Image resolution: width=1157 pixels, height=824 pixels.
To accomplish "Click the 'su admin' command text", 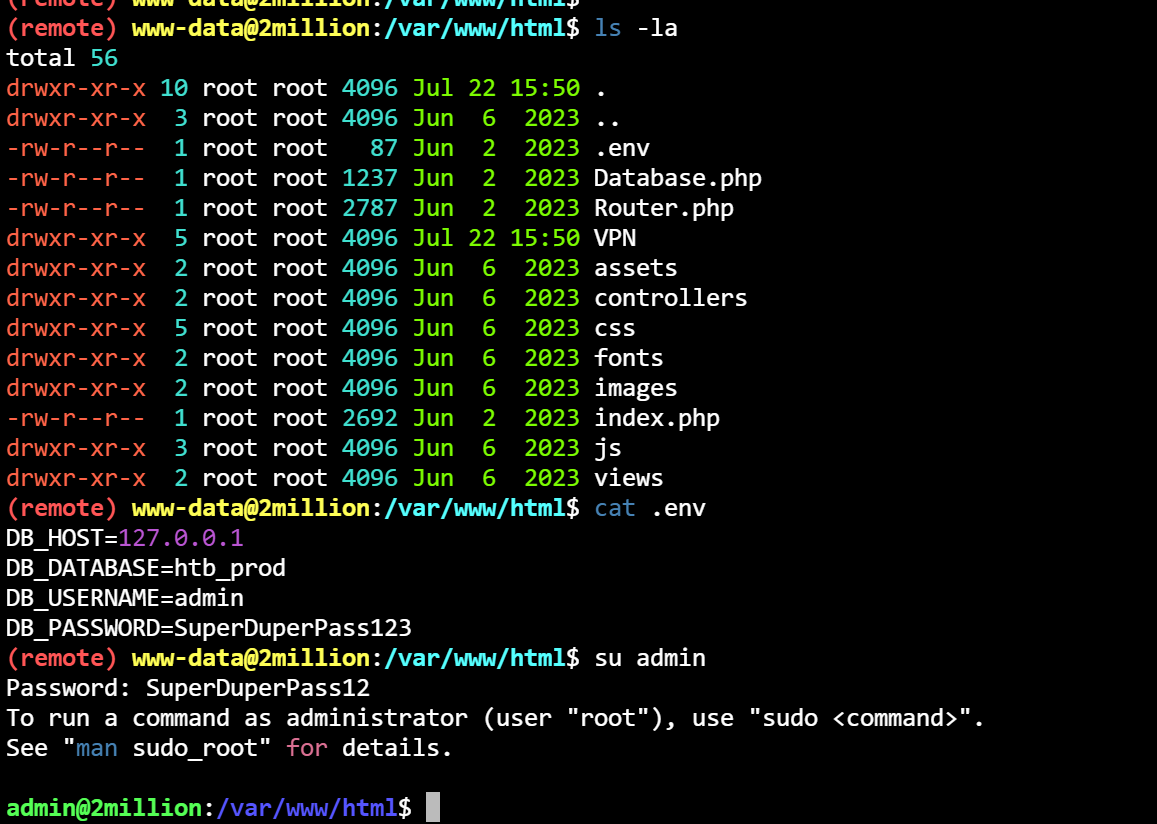I will 650,658.
